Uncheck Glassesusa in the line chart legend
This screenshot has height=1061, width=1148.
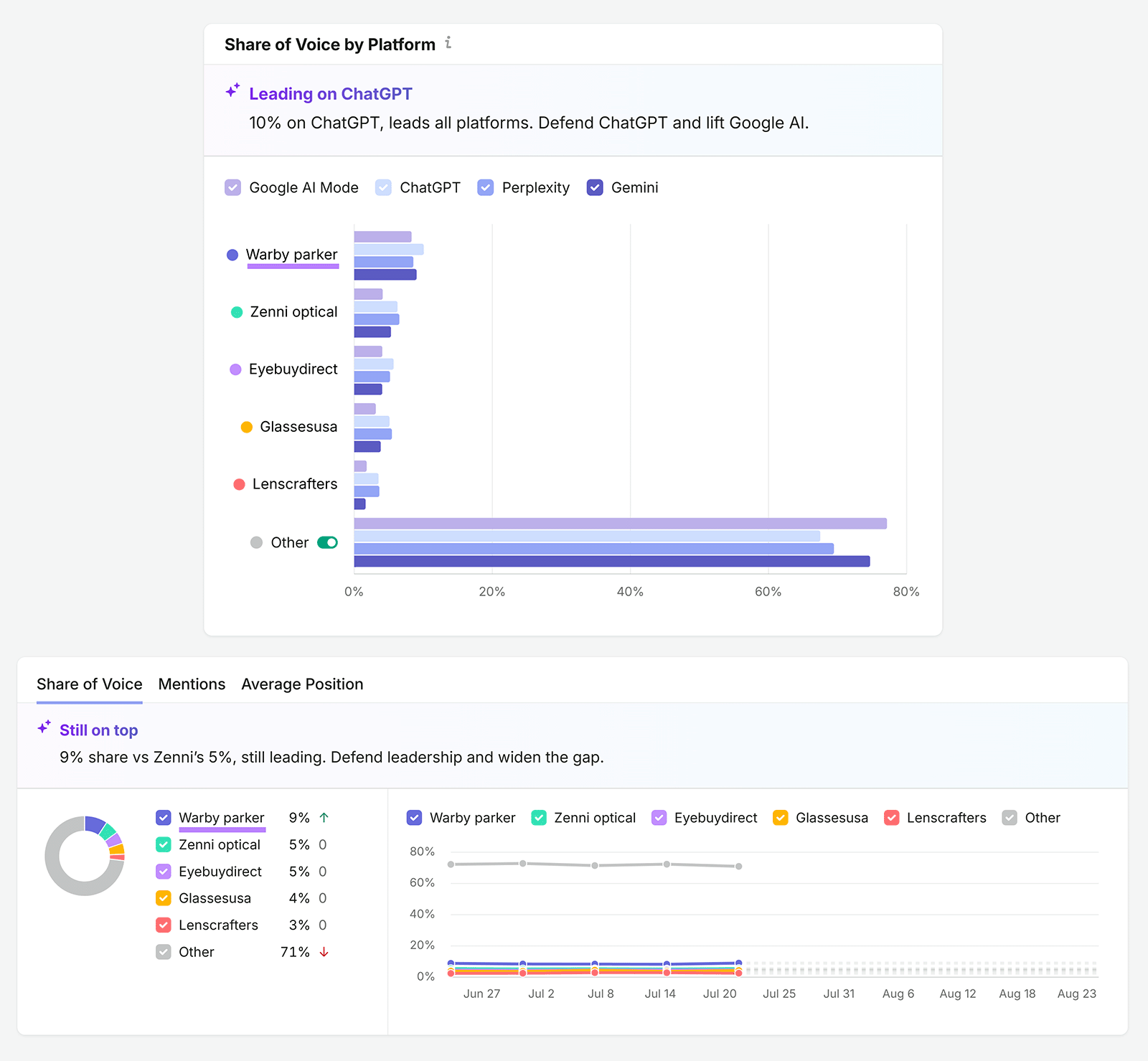point(781,818)
